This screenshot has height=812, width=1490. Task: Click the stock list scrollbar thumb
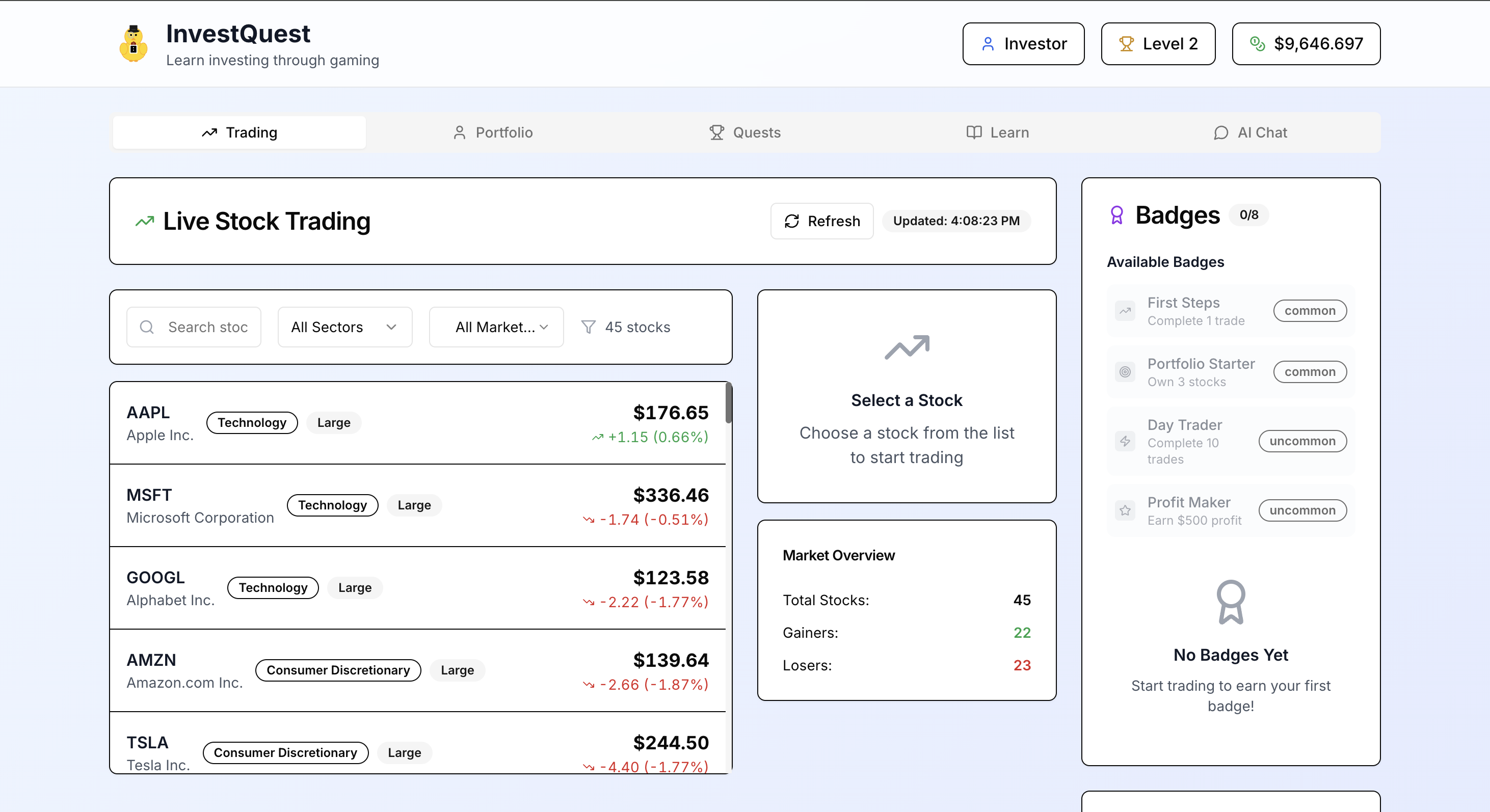coord(729,403)
